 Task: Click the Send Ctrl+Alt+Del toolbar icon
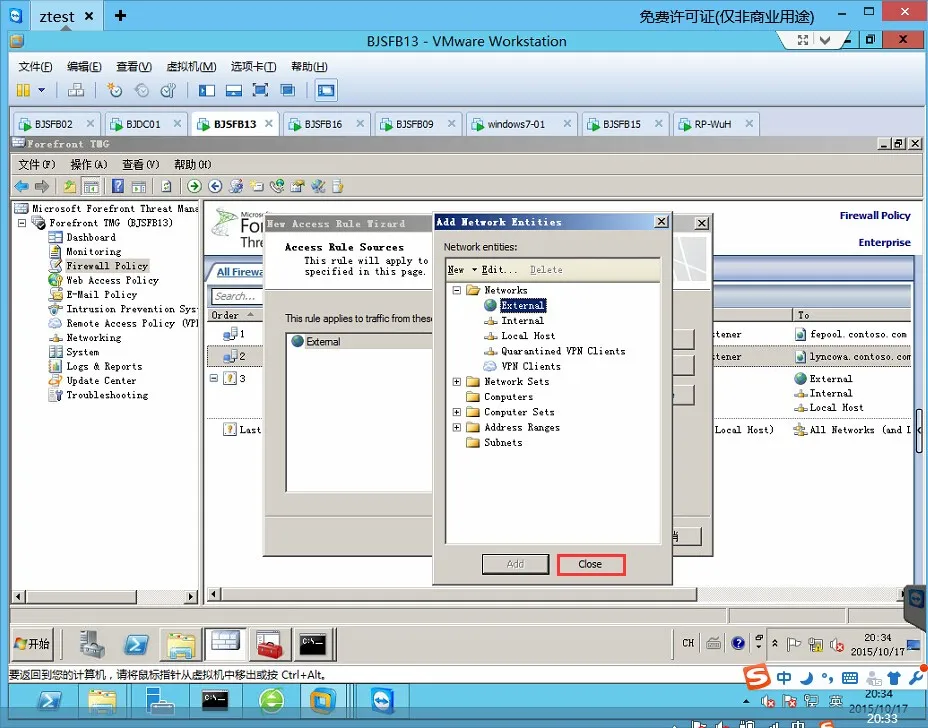pos(76,90)
